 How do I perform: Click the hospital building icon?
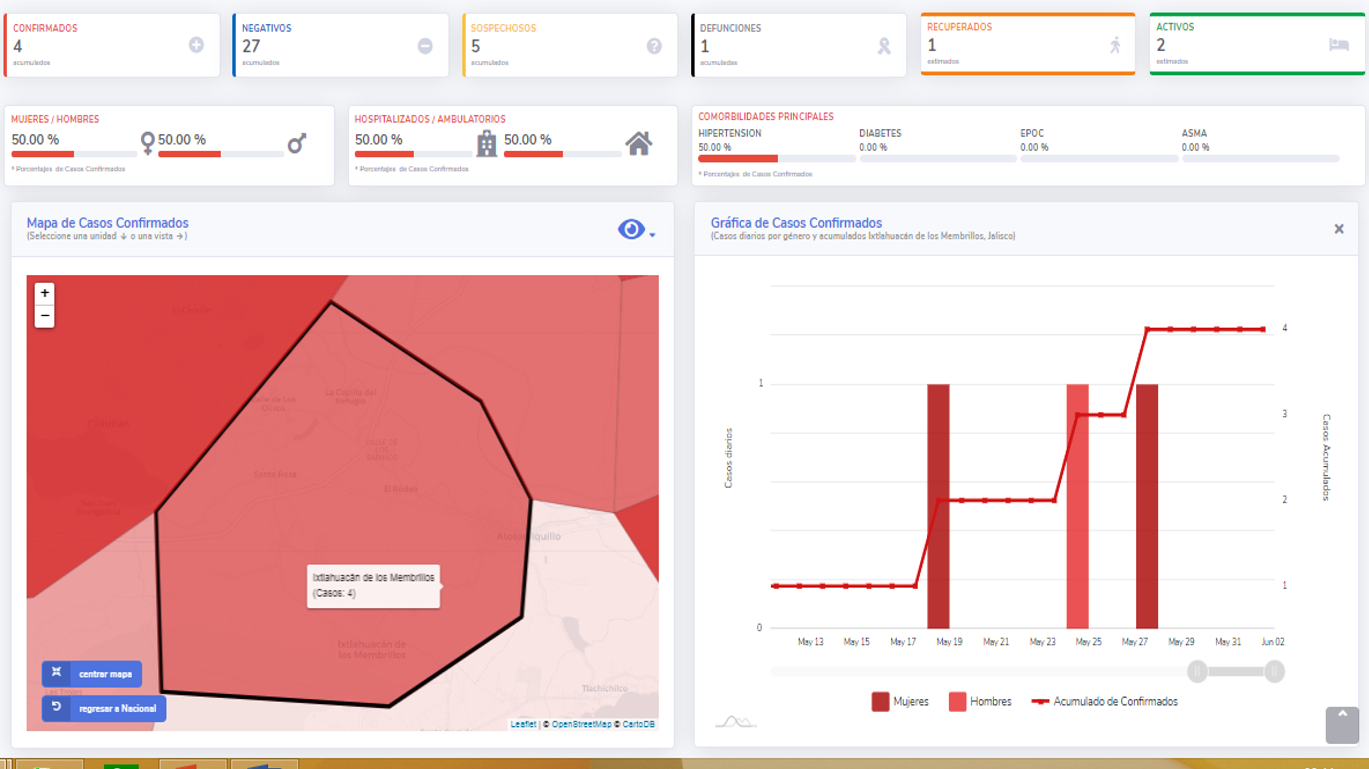(x=487, y=144)
